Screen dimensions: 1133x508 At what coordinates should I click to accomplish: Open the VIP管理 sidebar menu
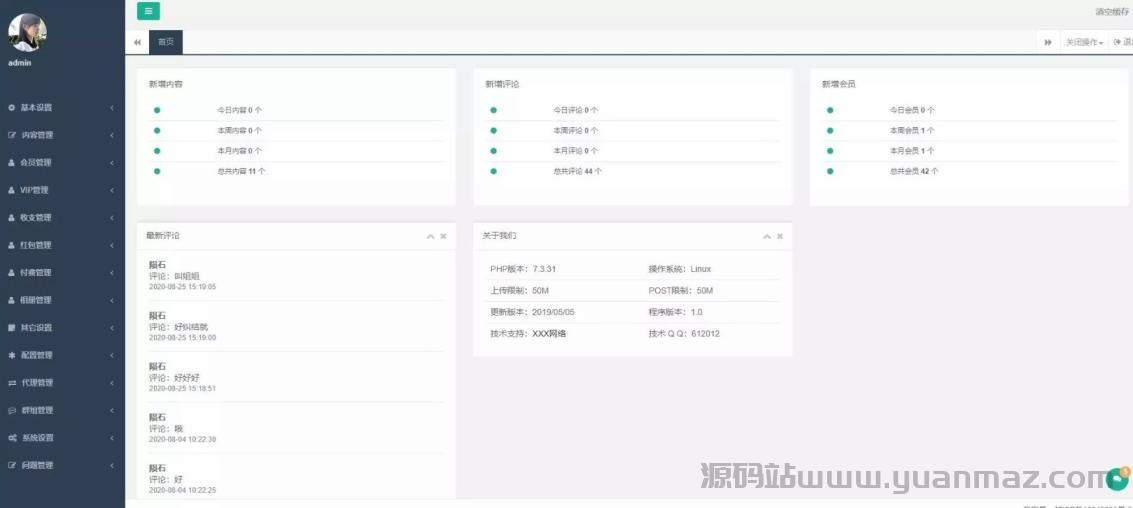tap(35, 190)
